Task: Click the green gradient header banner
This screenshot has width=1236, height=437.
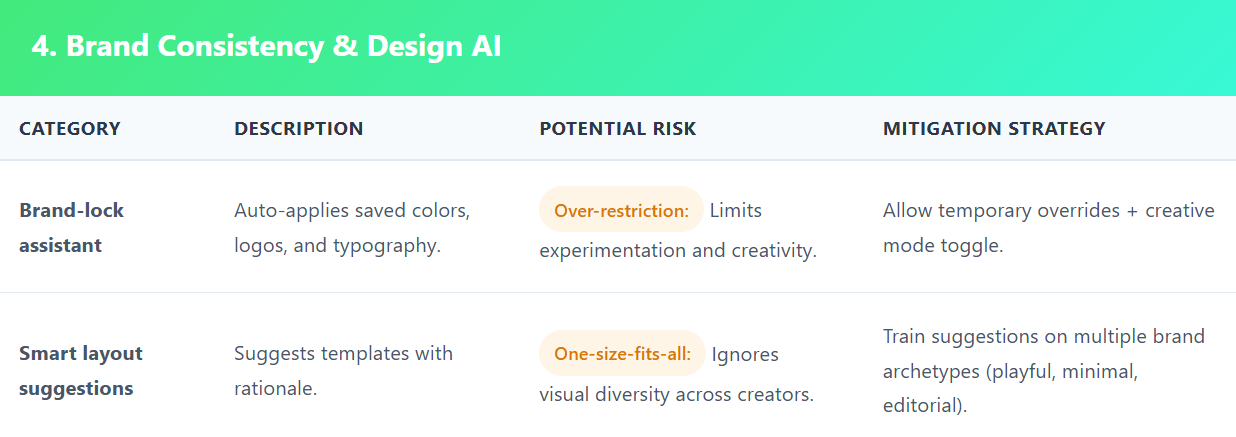Action: pyautogui.click(x=850, y=47)
